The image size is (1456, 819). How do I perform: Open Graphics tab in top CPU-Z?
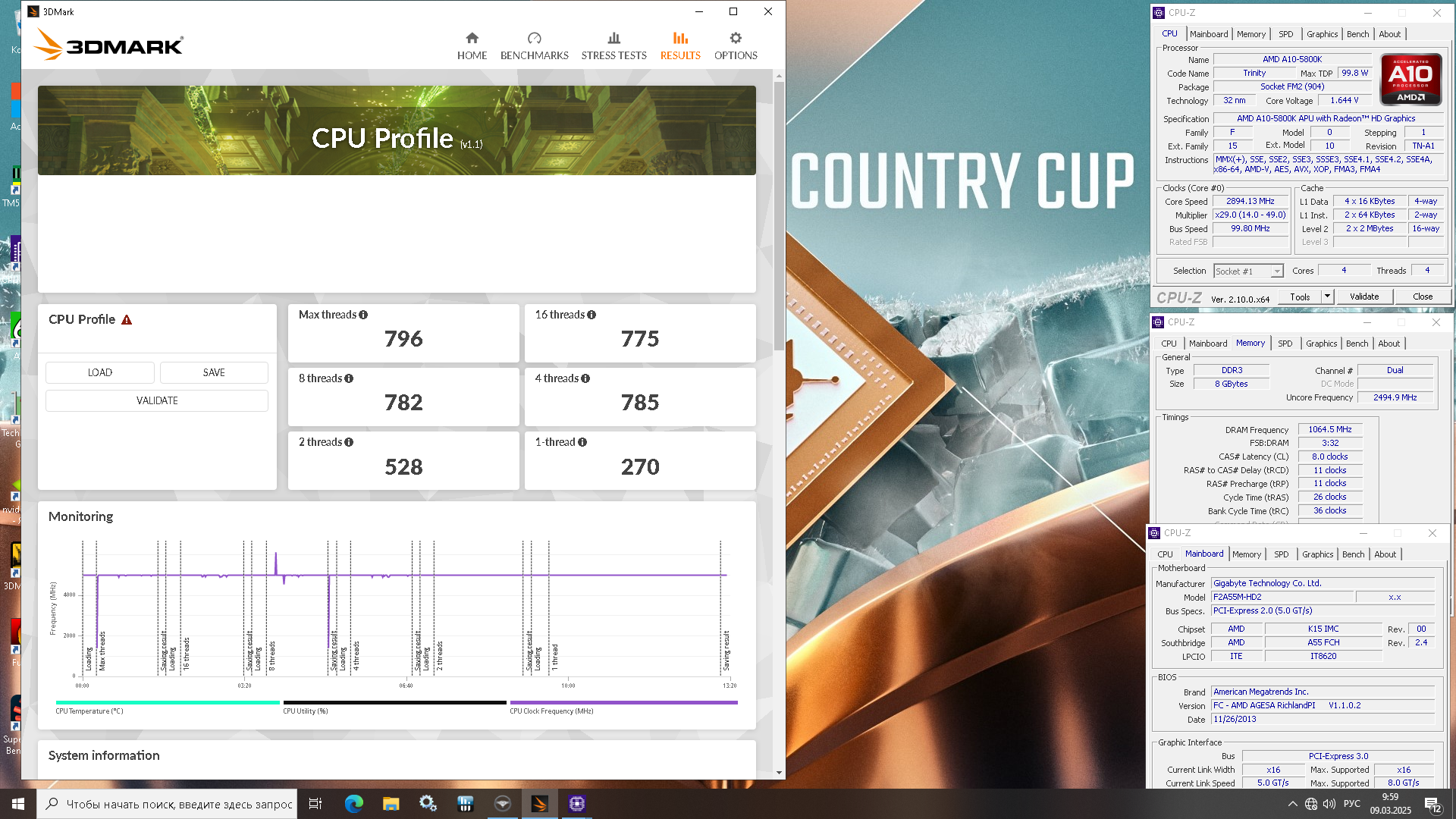coord(1323,34)
